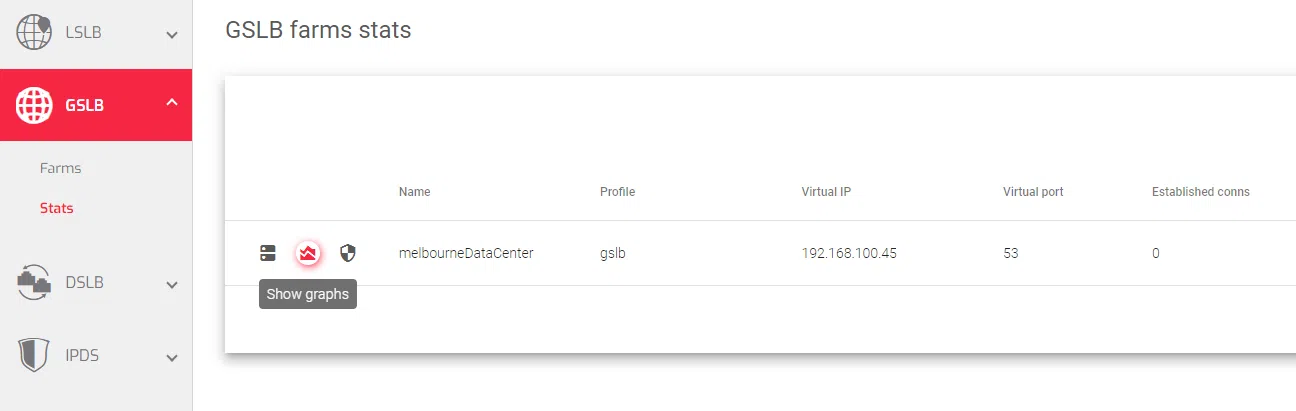Open the Farms submenu item
Screen dimensions: 1296x411
61,168
